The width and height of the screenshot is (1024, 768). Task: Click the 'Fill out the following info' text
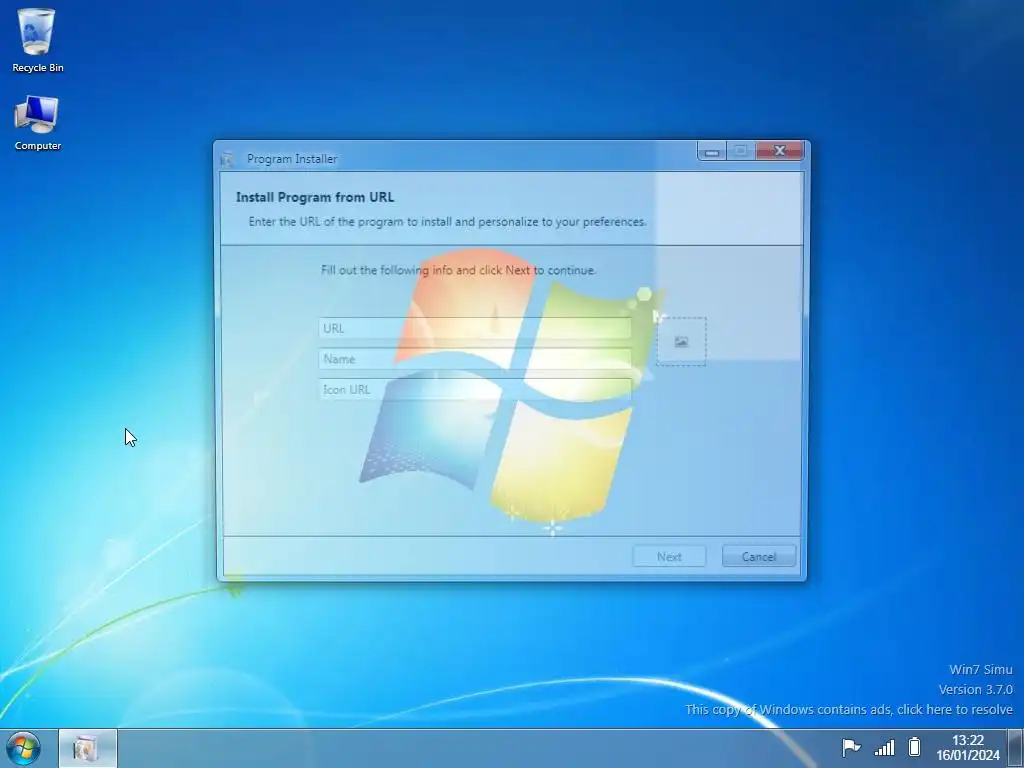pyautogui.click(x=458, y=270)
